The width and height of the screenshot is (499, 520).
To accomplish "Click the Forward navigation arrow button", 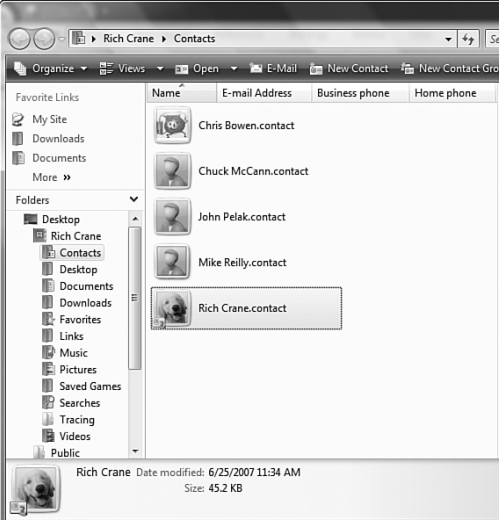I will click(x=44, y=39).
